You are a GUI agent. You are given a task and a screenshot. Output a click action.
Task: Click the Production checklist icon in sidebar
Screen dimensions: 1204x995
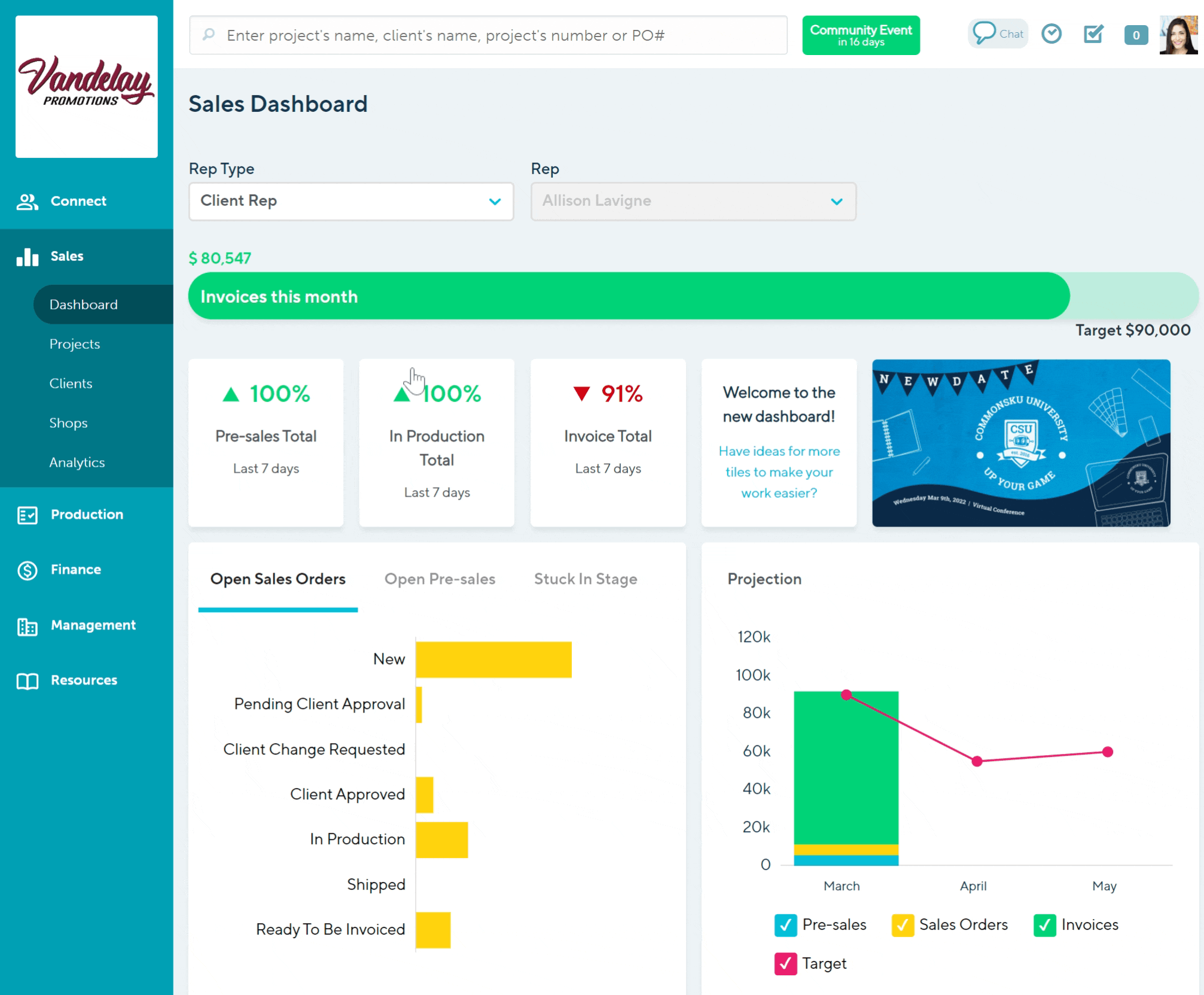[x=27, y=515]
